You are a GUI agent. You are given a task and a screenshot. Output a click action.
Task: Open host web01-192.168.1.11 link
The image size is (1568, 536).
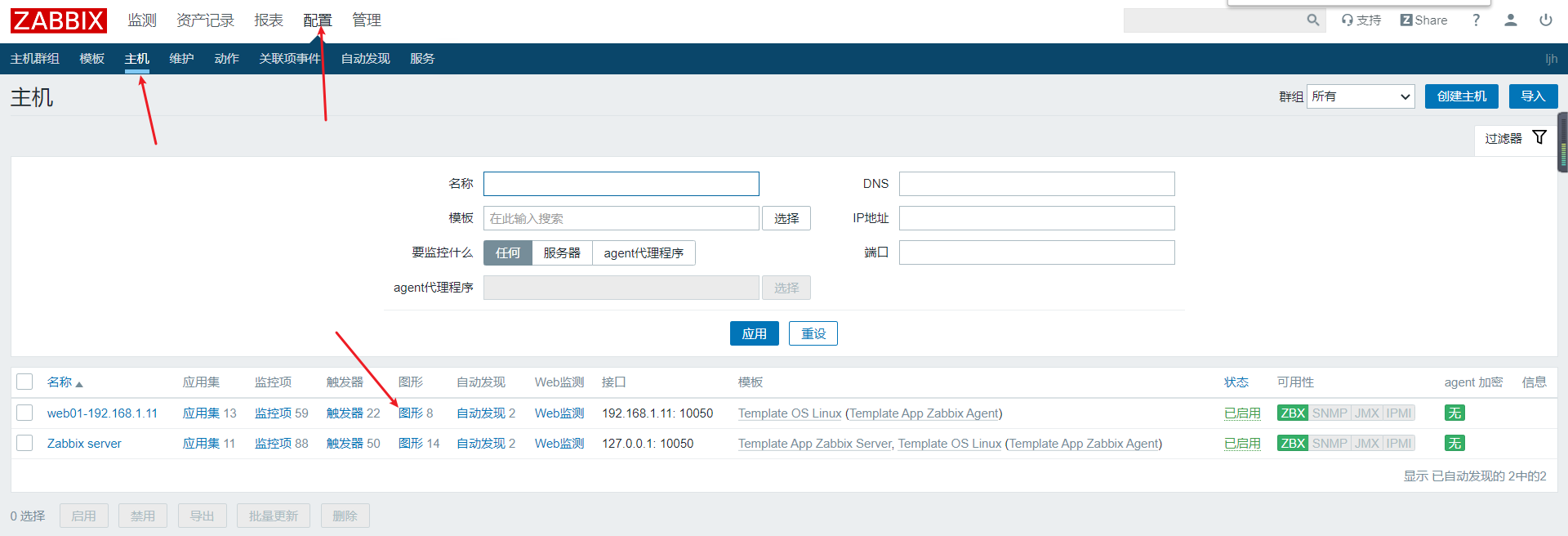(102, 413)
